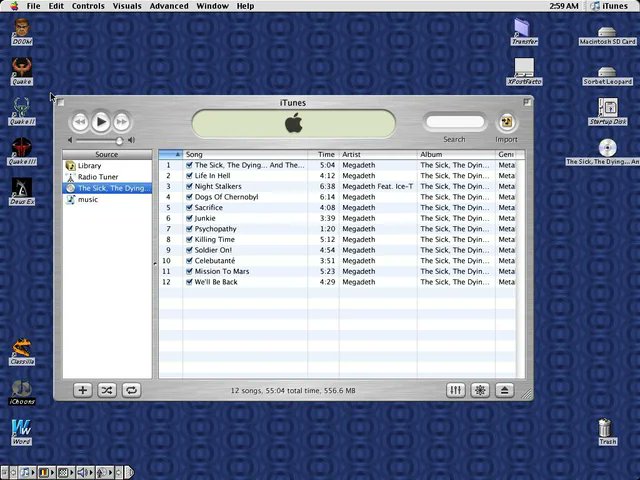Open the iTunes application menu at right
The image size is (640, 480).
point(609,6)
